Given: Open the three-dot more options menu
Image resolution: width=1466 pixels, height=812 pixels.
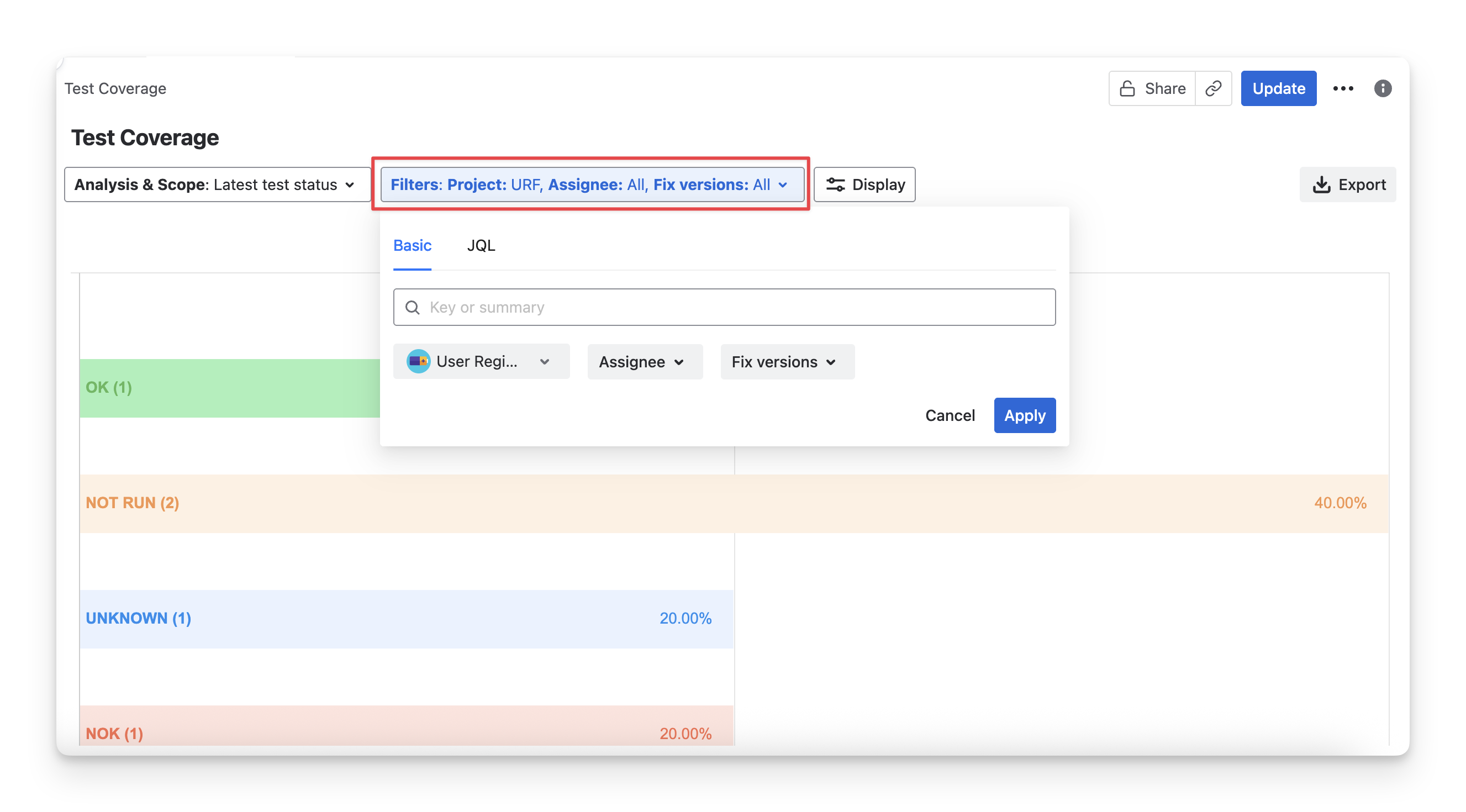Looking at the screenshot, I should click(1343, 88).
